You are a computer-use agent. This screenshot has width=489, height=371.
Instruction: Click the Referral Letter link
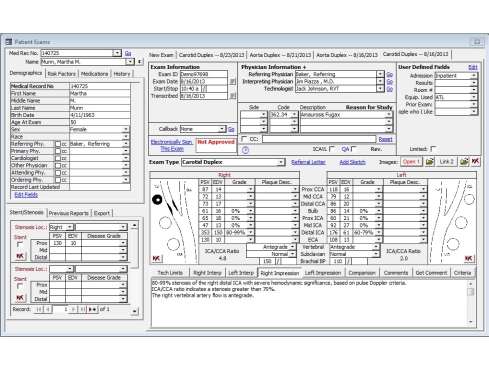(308, 162)
